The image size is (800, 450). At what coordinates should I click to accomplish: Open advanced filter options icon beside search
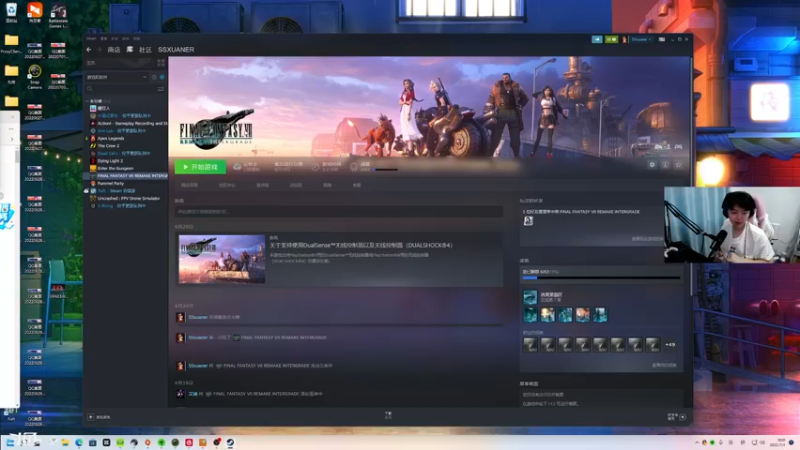tap(161, 89)
